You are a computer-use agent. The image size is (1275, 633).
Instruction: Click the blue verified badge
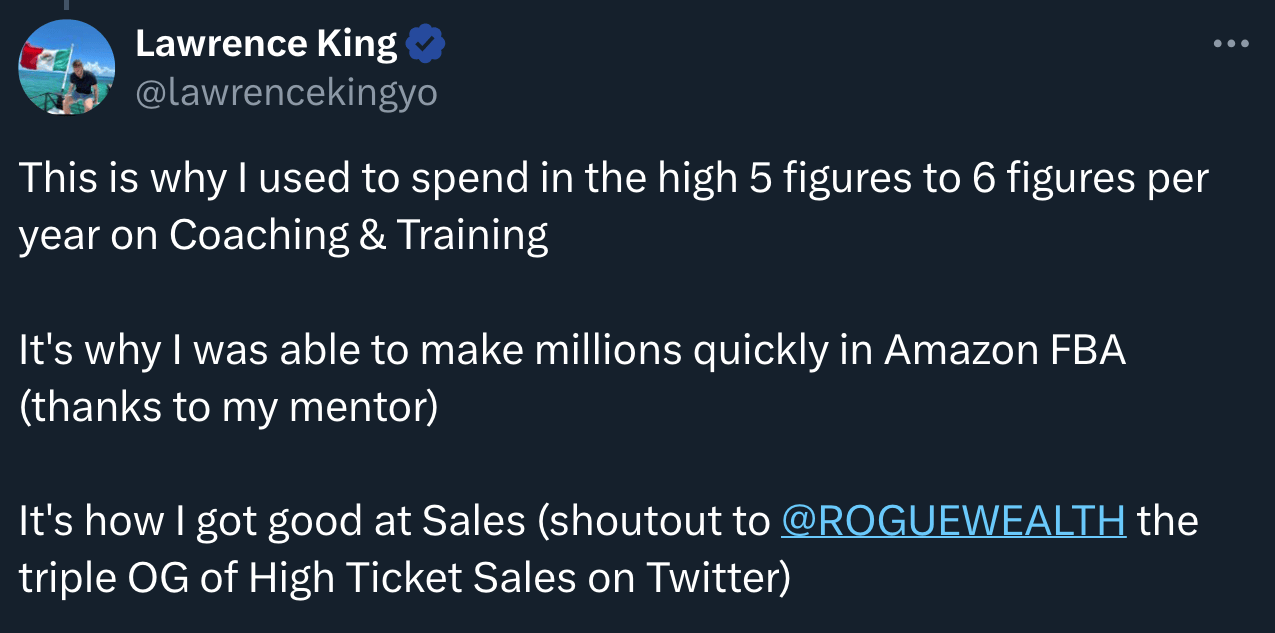[426, 44]
